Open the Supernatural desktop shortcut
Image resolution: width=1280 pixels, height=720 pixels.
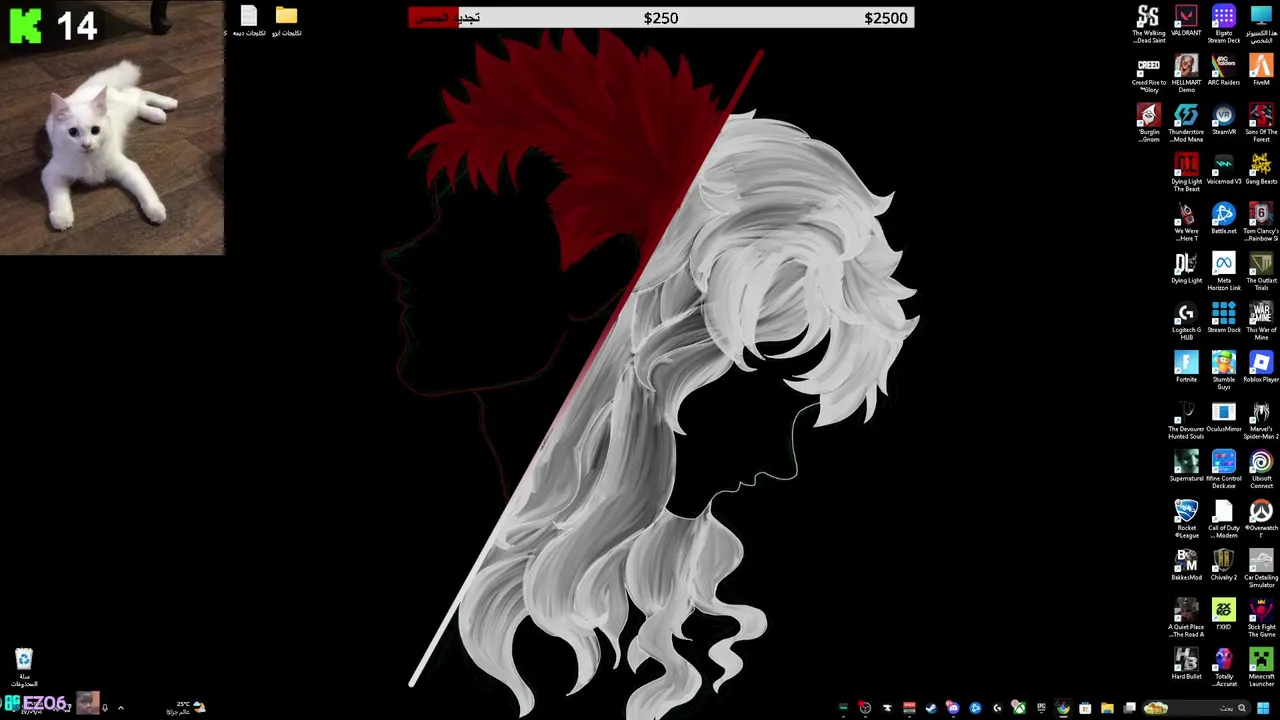[x=1186, y=466]
